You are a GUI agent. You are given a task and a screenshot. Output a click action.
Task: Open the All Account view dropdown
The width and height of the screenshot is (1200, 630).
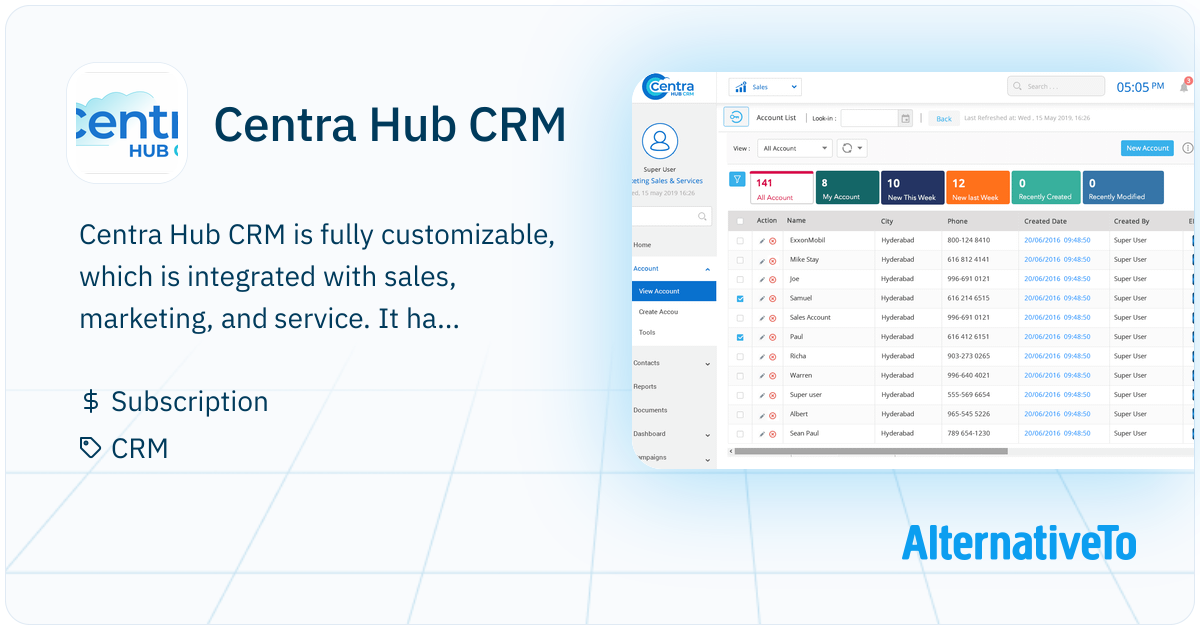pos(795,148)
